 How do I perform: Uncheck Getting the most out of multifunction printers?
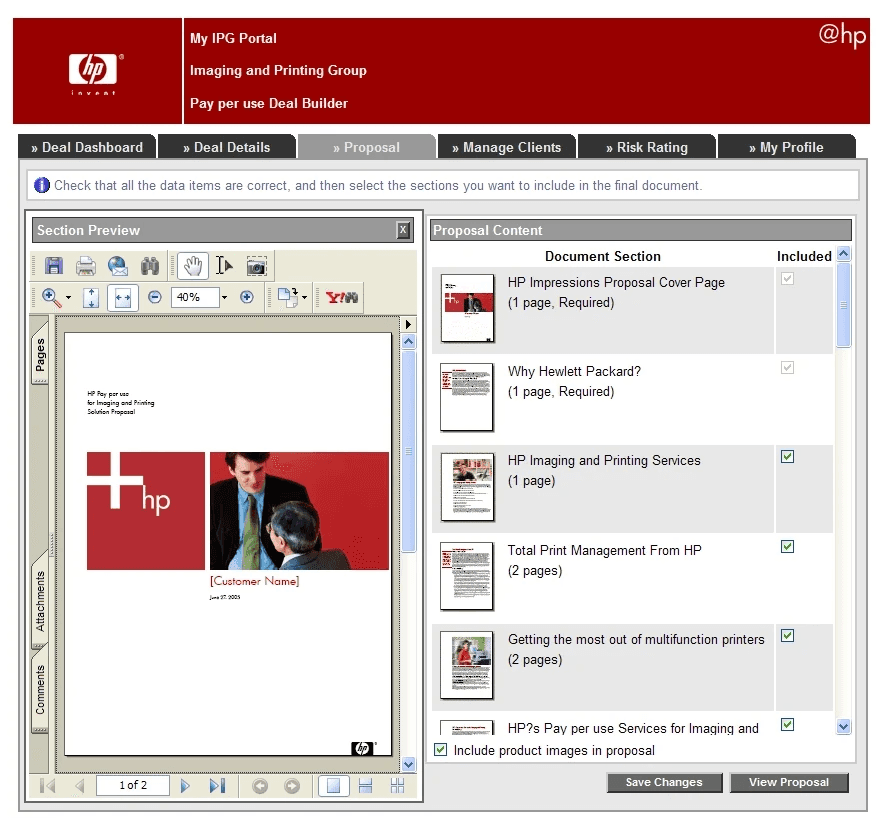(787, 636)
